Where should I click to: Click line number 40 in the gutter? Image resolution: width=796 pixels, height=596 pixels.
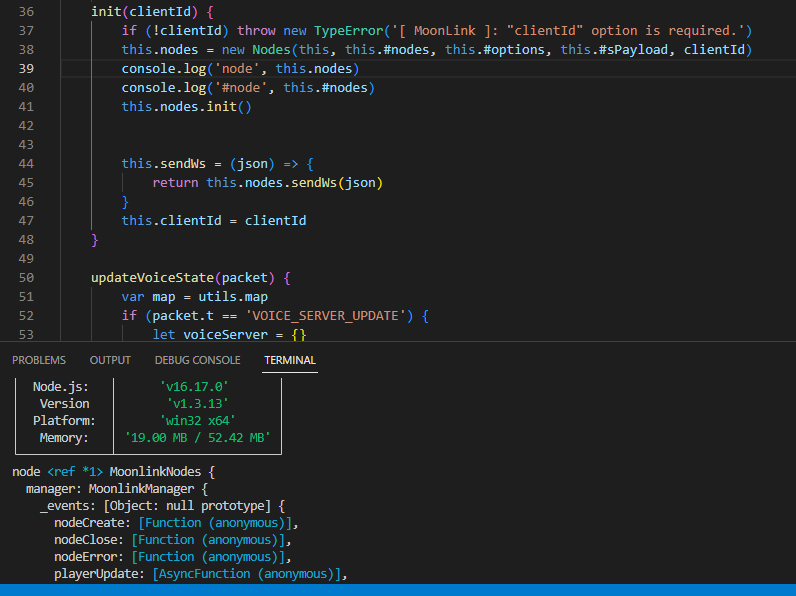click(x=26, y=88)
